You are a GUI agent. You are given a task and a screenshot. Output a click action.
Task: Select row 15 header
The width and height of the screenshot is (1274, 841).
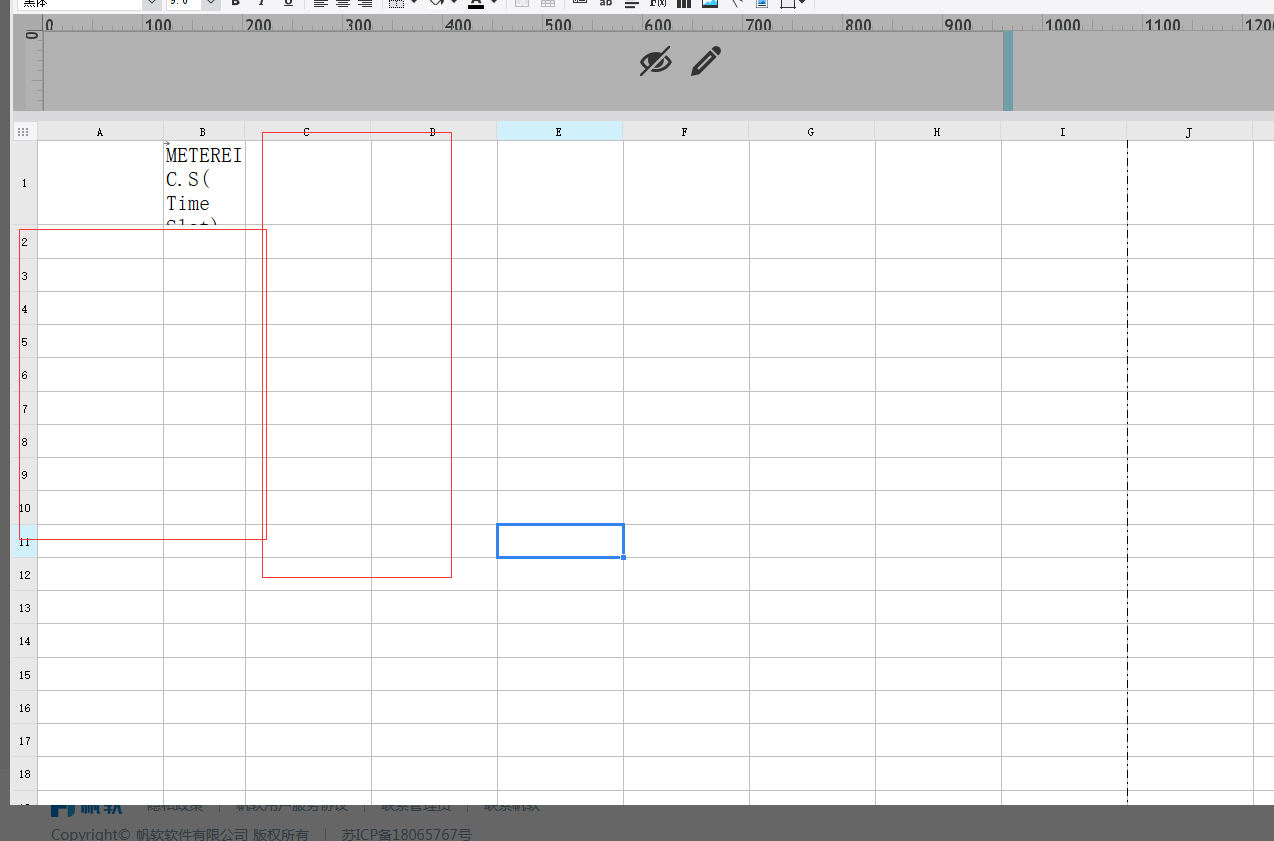tap(24, 674)
